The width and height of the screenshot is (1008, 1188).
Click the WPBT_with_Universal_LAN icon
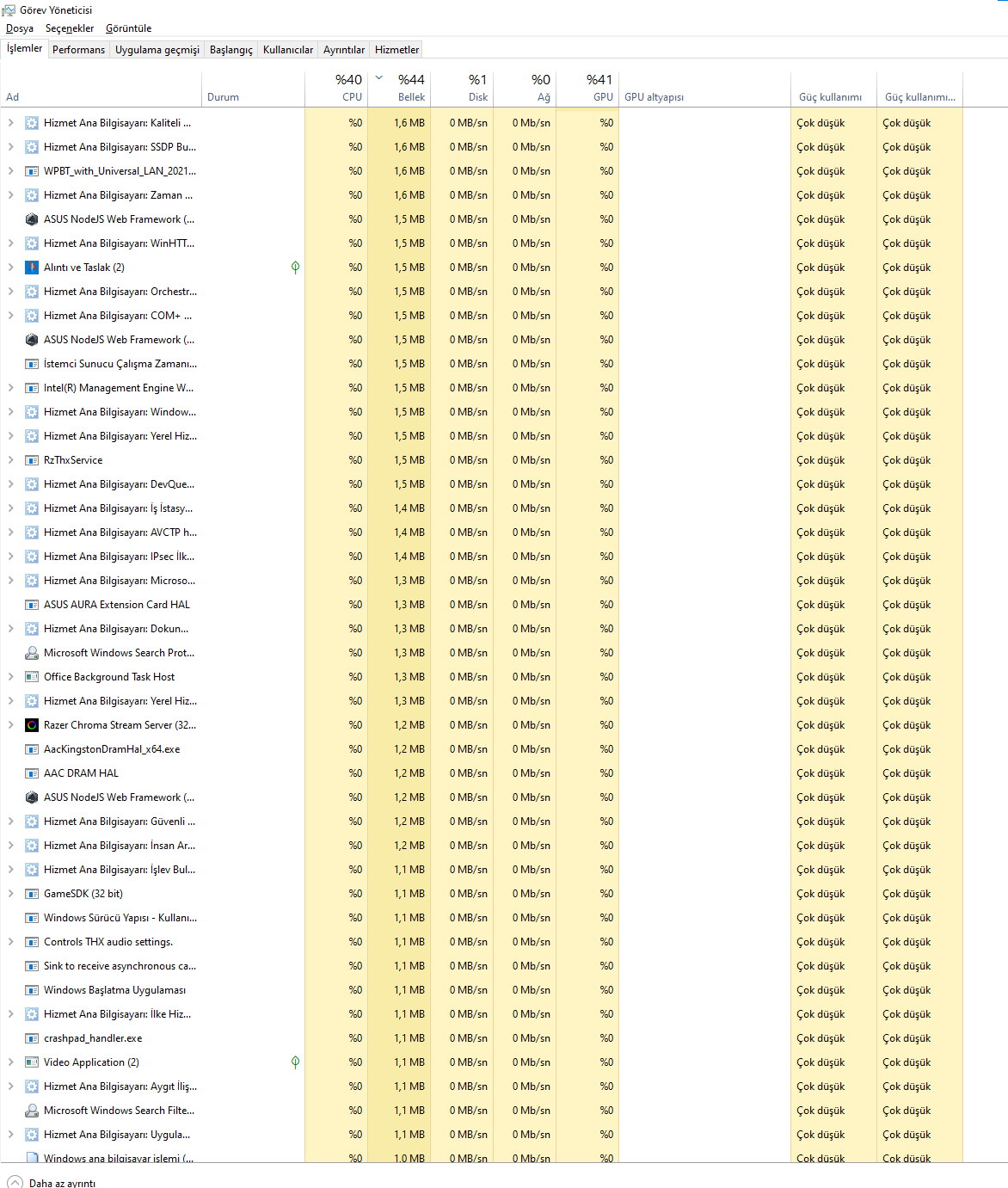[x=32, y=171]
